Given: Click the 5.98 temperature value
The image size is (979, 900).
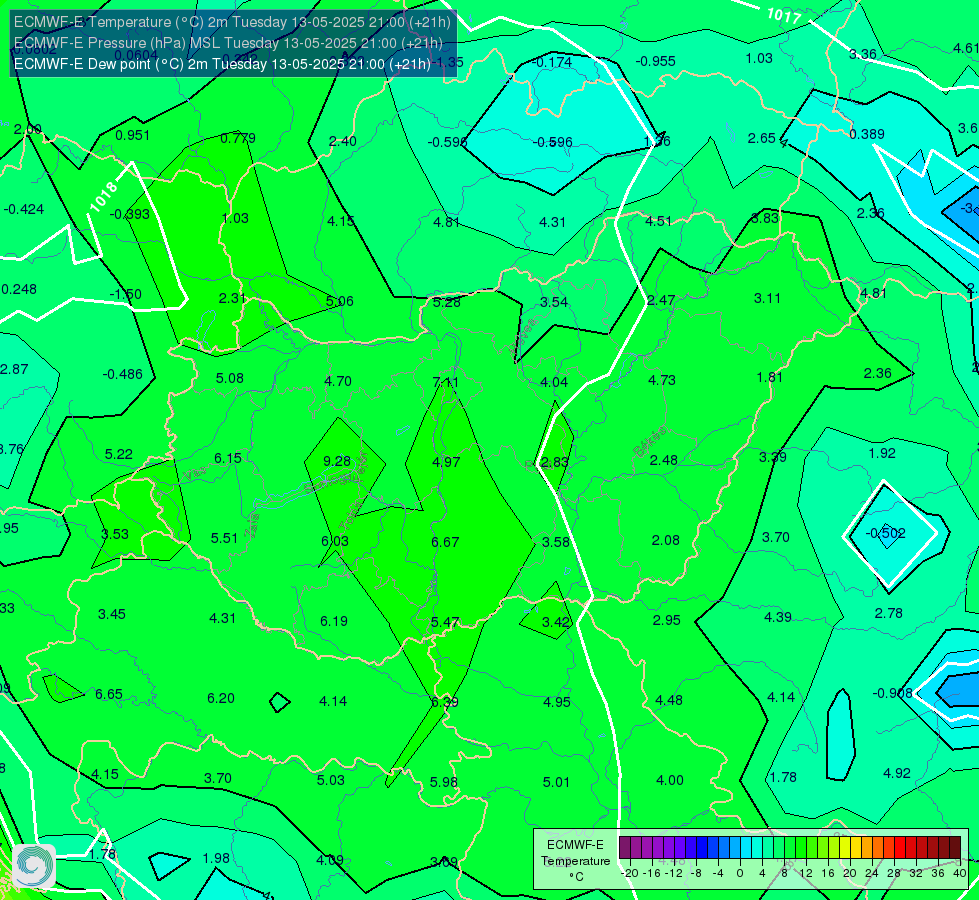Looking at the screenshot, I should (443, 782).
